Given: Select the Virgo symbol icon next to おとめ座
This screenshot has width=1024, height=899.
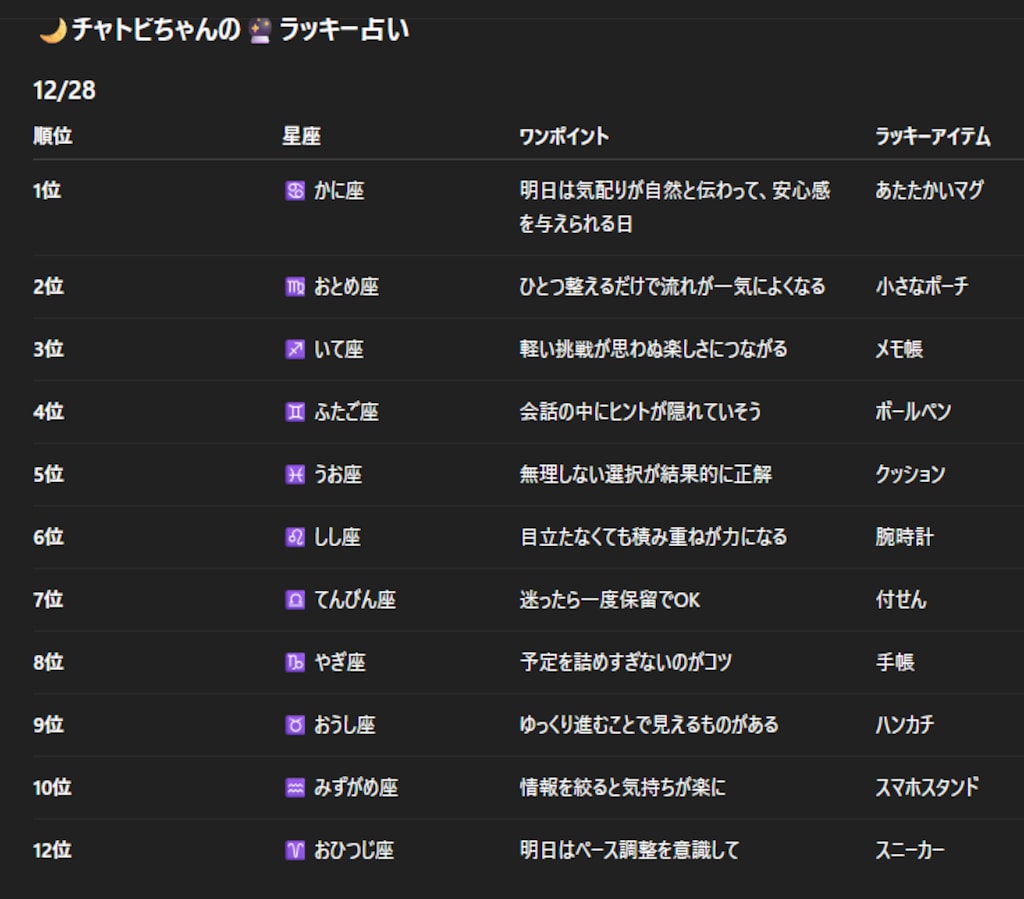Looking at the screenshot, I should click(293, 287).
